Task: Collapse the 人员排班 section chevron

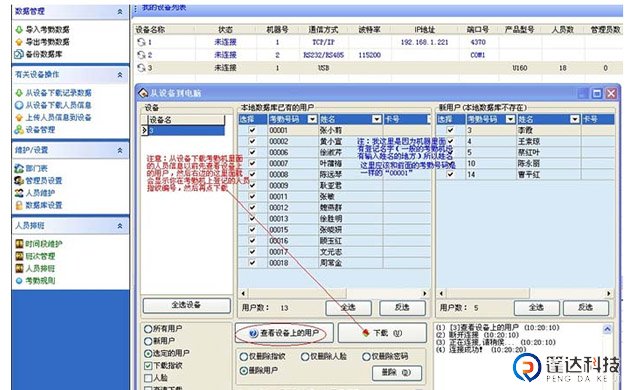Action: tap(120, 226)
